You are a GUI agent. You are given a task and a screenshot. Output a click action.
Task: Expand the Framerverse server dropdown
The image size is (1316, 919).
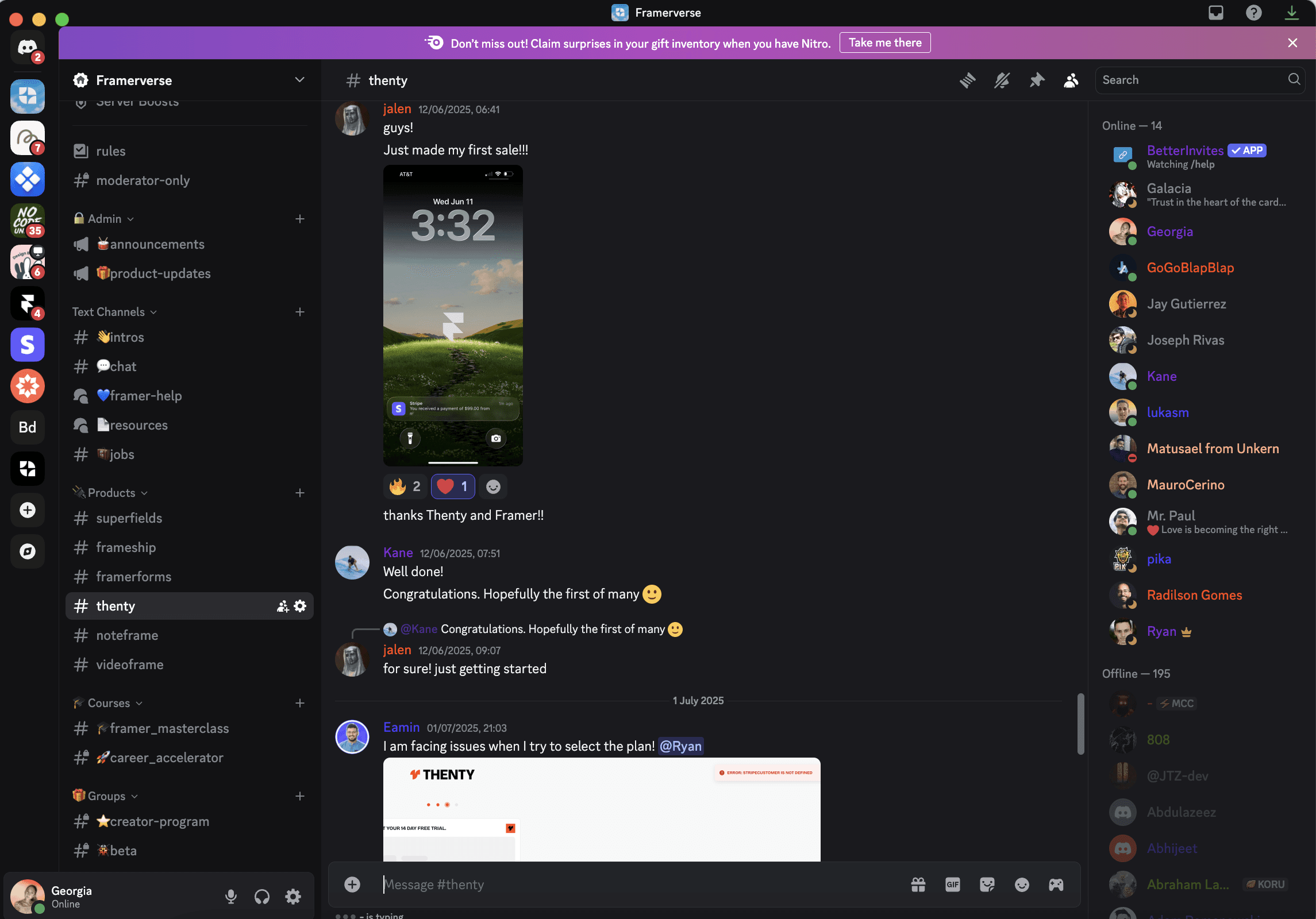pos(299,80)
